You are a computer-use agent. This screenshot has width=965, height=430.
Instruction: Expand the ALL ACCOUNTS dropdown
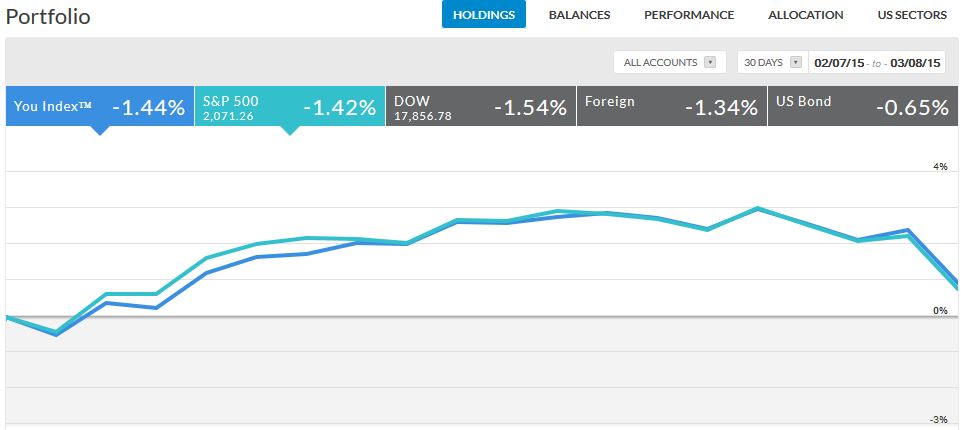click(669, 62)
